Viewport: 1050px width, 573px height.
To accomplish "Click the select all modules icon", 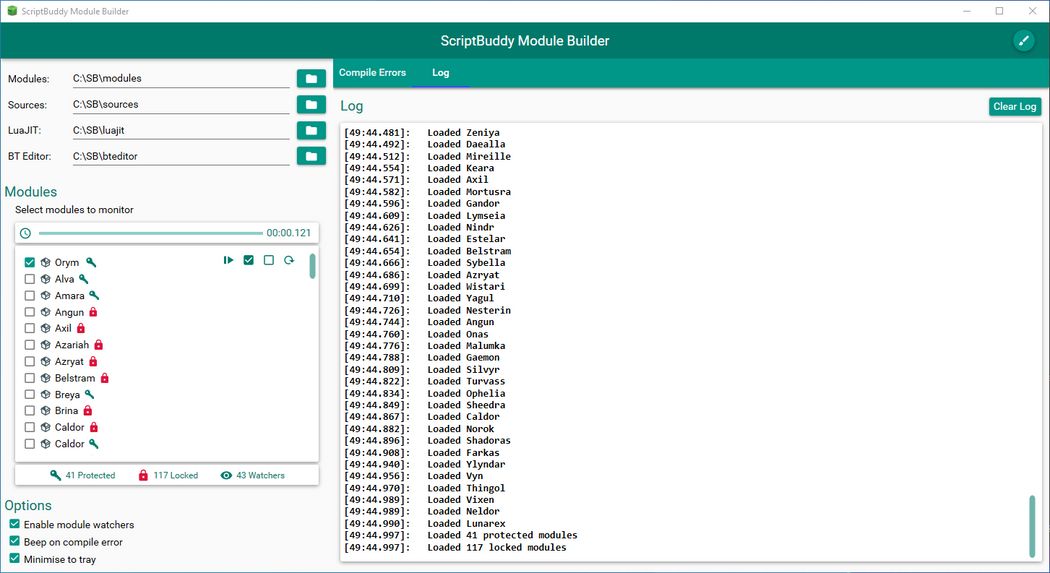I will click(249, 260).
